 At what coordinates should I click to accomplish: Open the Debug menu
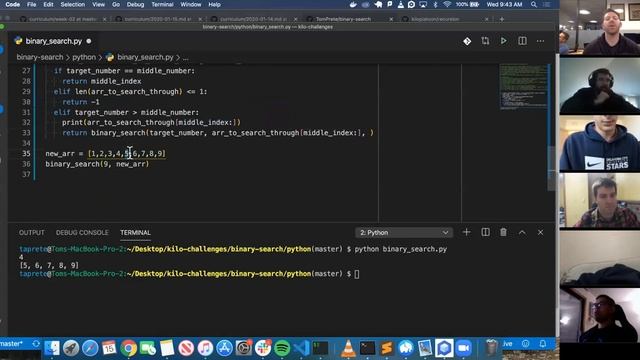(x=135, y=4)
